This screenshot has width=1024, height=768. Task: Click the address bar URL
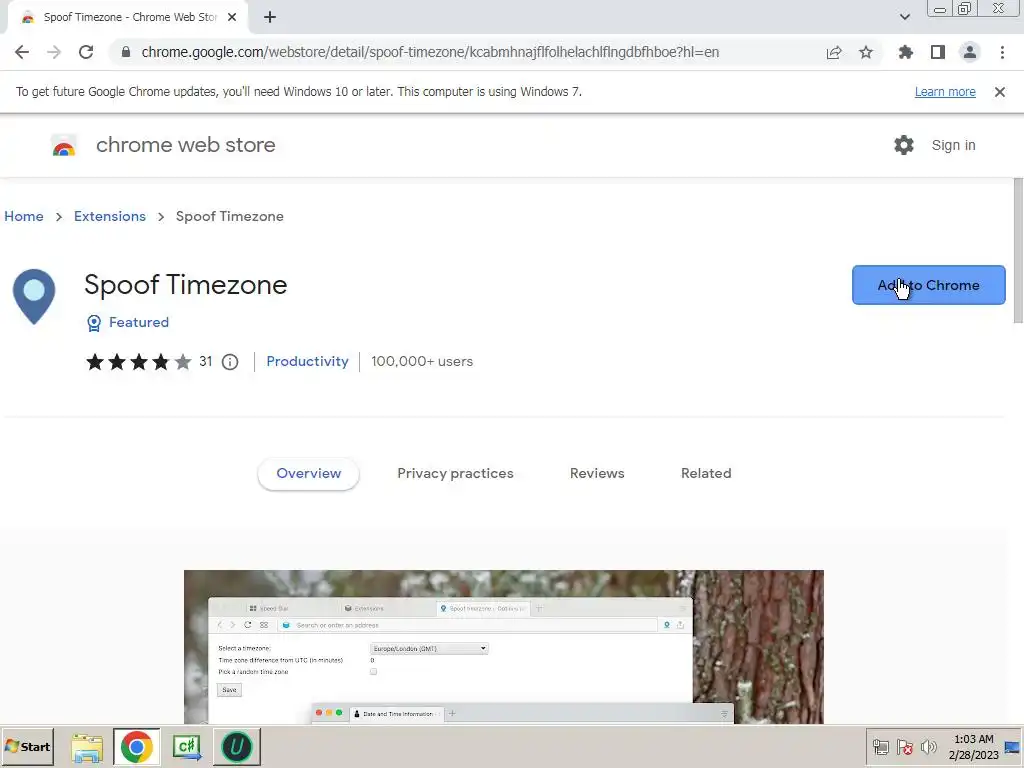click(x=430, y=52)
